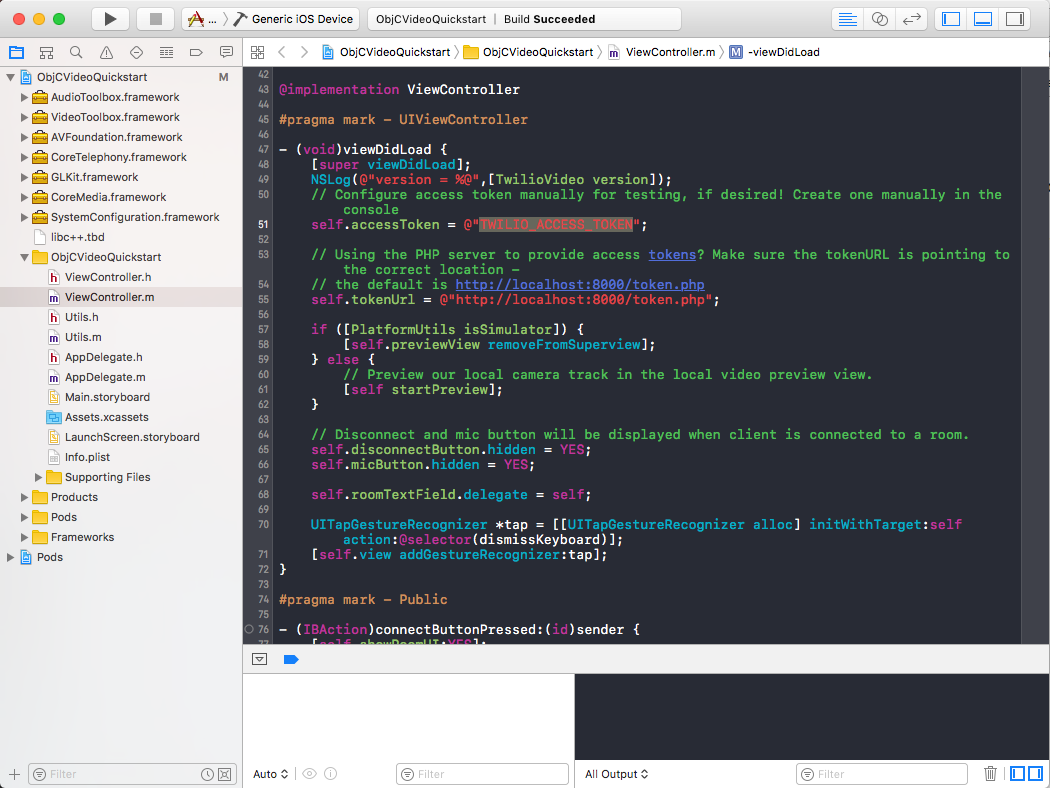Hide the debug area with toggle button

tap(260, 659)
